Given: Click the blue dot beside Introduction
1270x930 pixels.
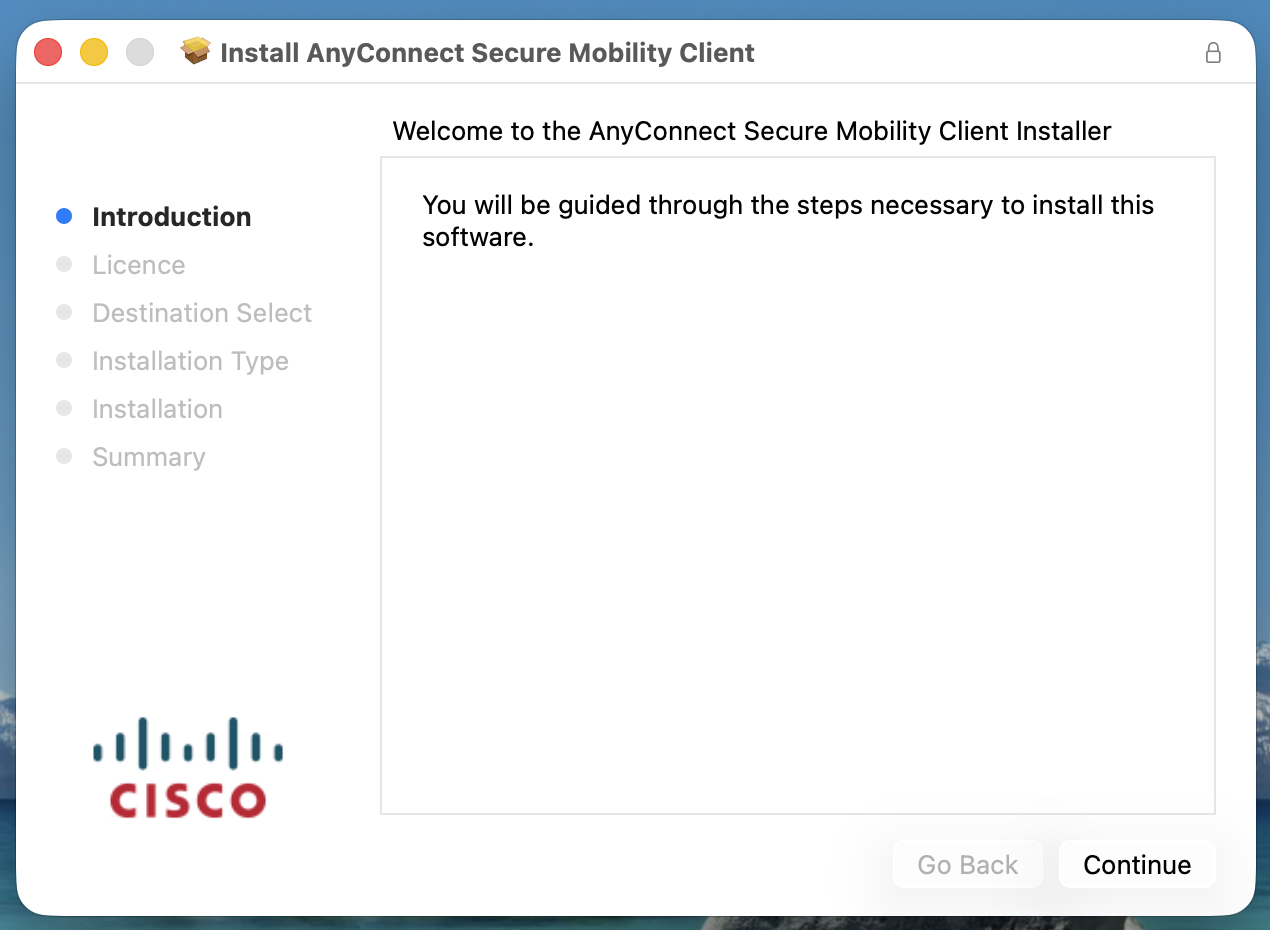Looking at the screenshot, I should point(65,216).
